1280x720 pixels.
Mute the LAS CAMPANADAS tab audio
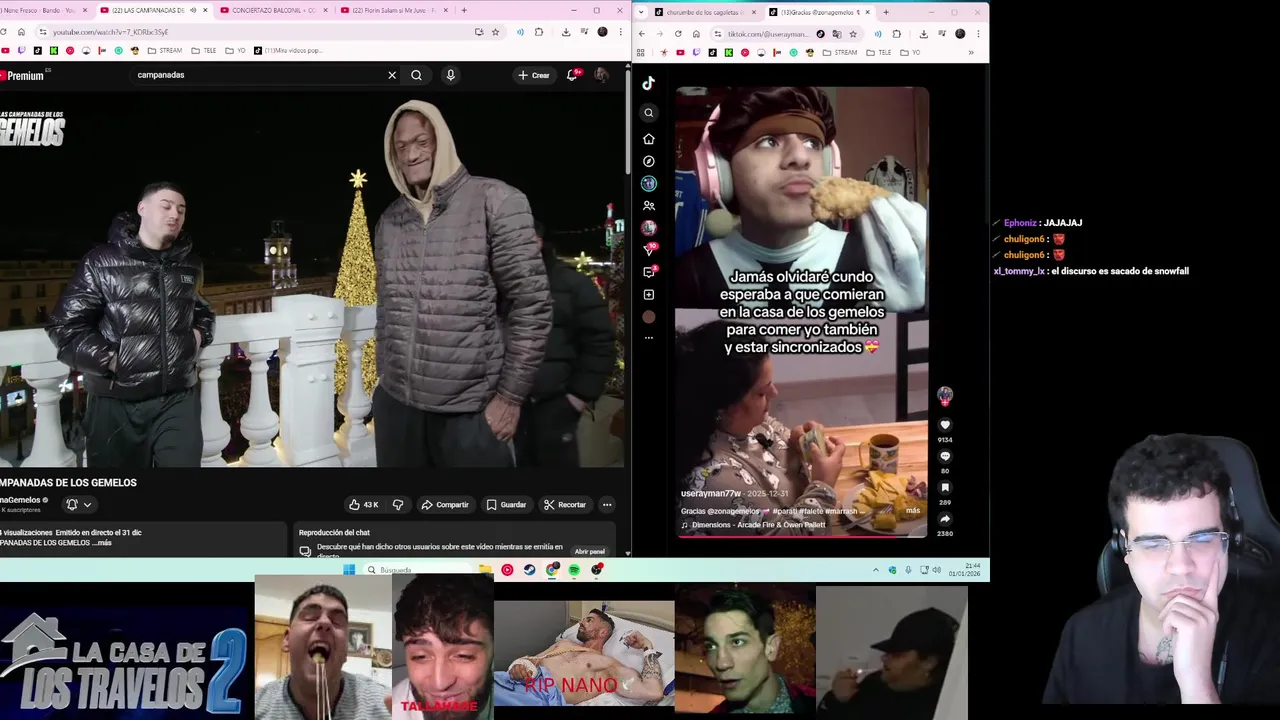(x=194, y=10)
